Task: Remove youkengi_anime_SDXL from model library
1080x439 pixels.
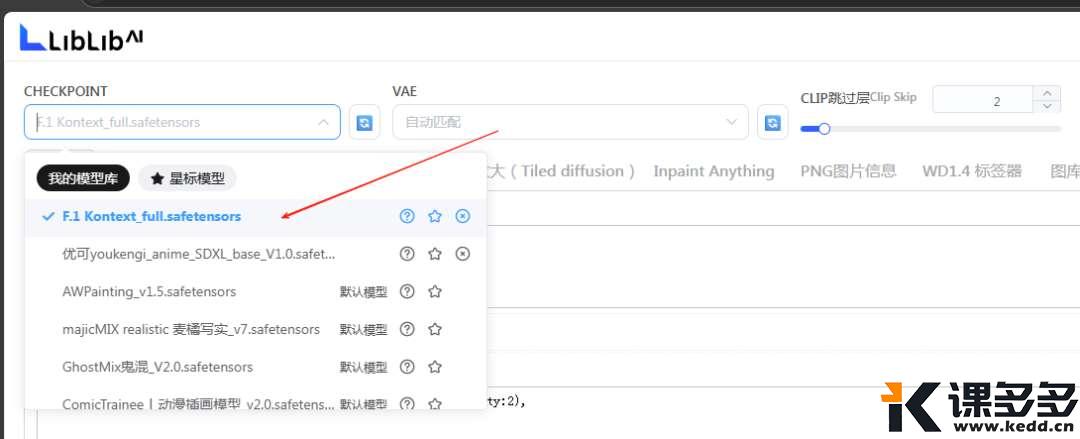Action: point(463,254)
